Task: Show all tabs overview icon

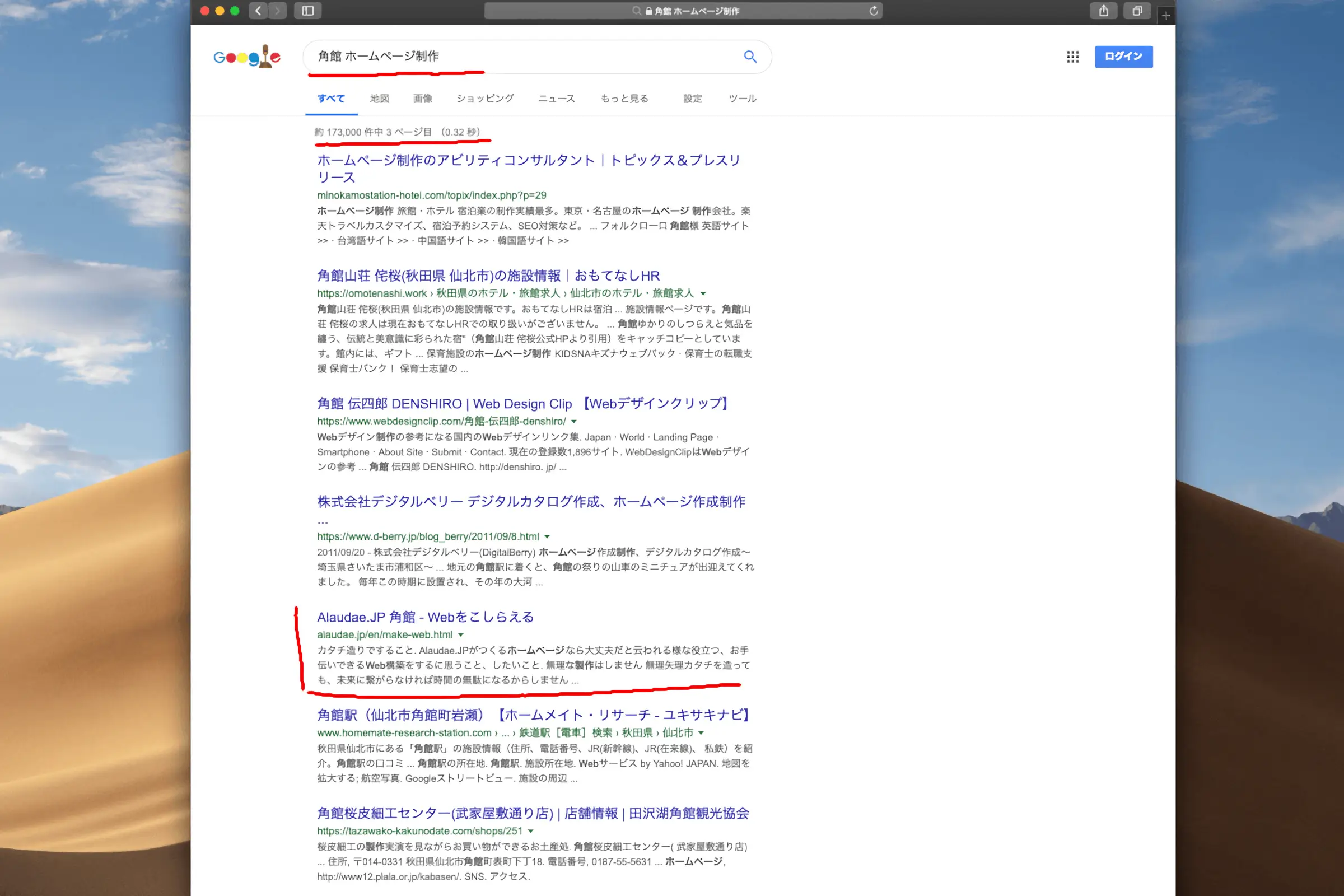Action: click(1137, 11)
